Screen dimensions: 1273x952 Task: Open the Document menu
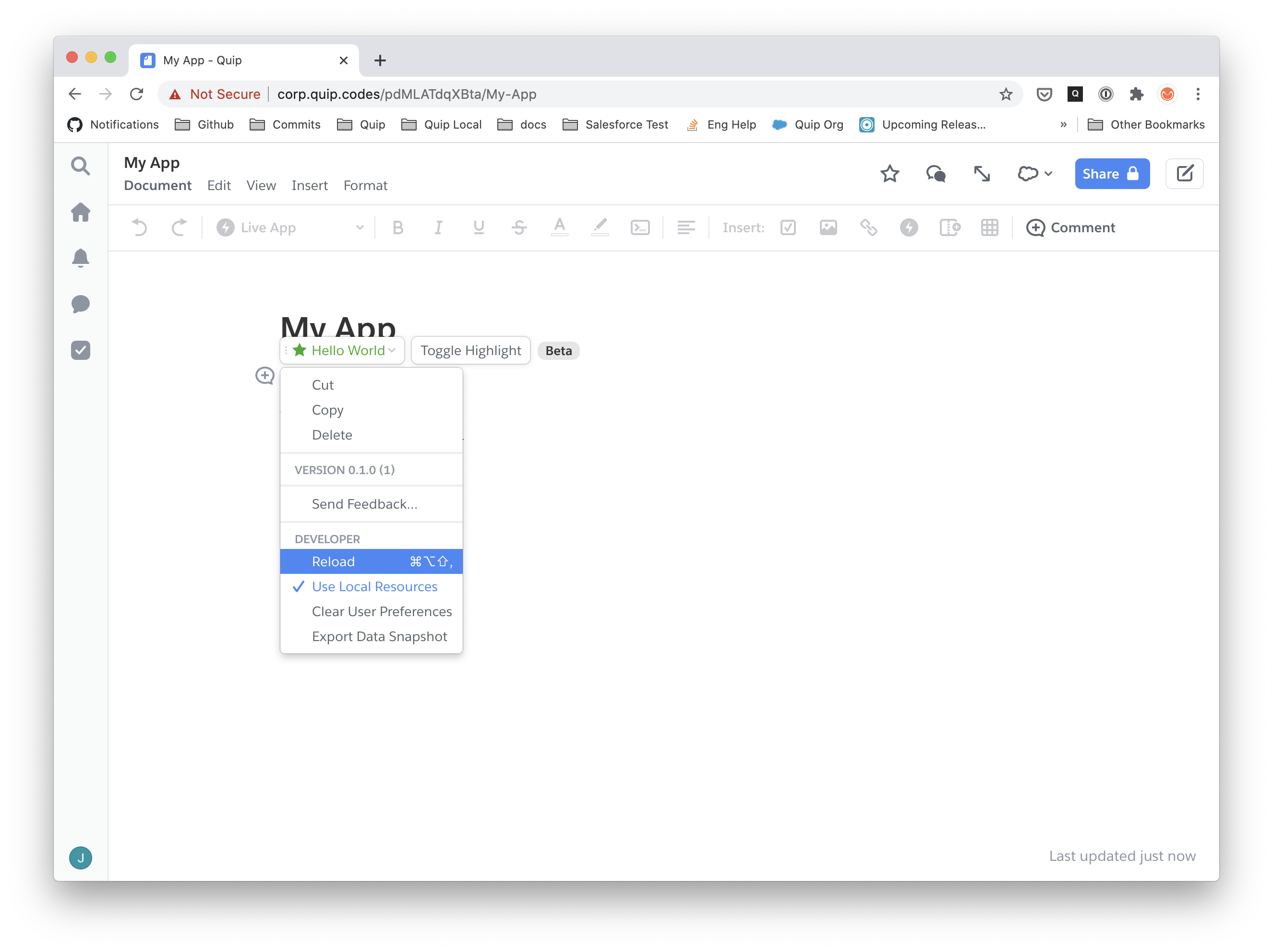point(158,185)
